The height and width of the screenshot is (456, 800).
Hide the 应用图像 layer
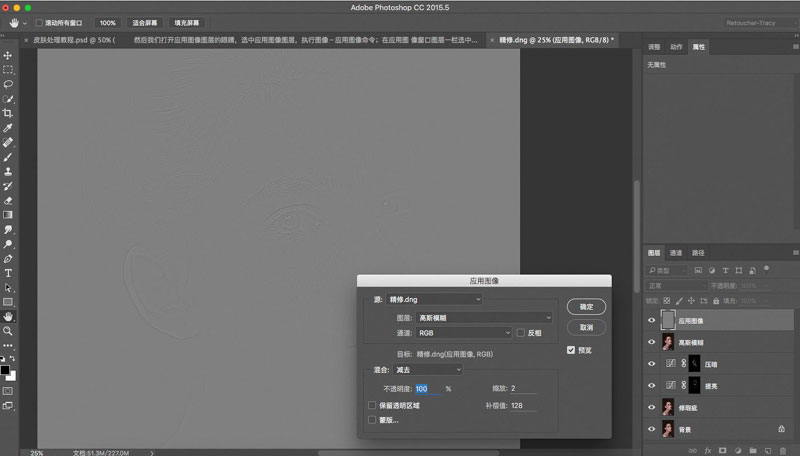(652, 320)
